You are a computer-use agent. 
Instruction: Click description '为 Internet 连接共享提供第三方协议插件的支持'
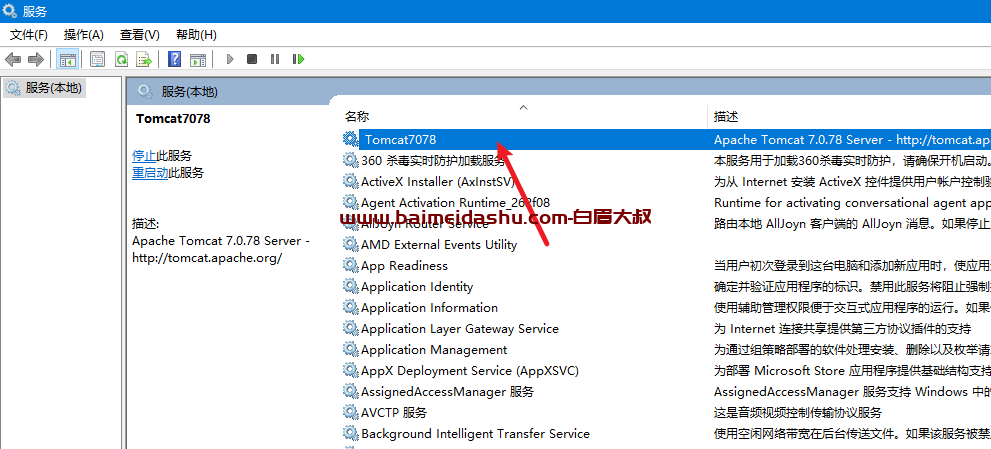click(842, 329)
